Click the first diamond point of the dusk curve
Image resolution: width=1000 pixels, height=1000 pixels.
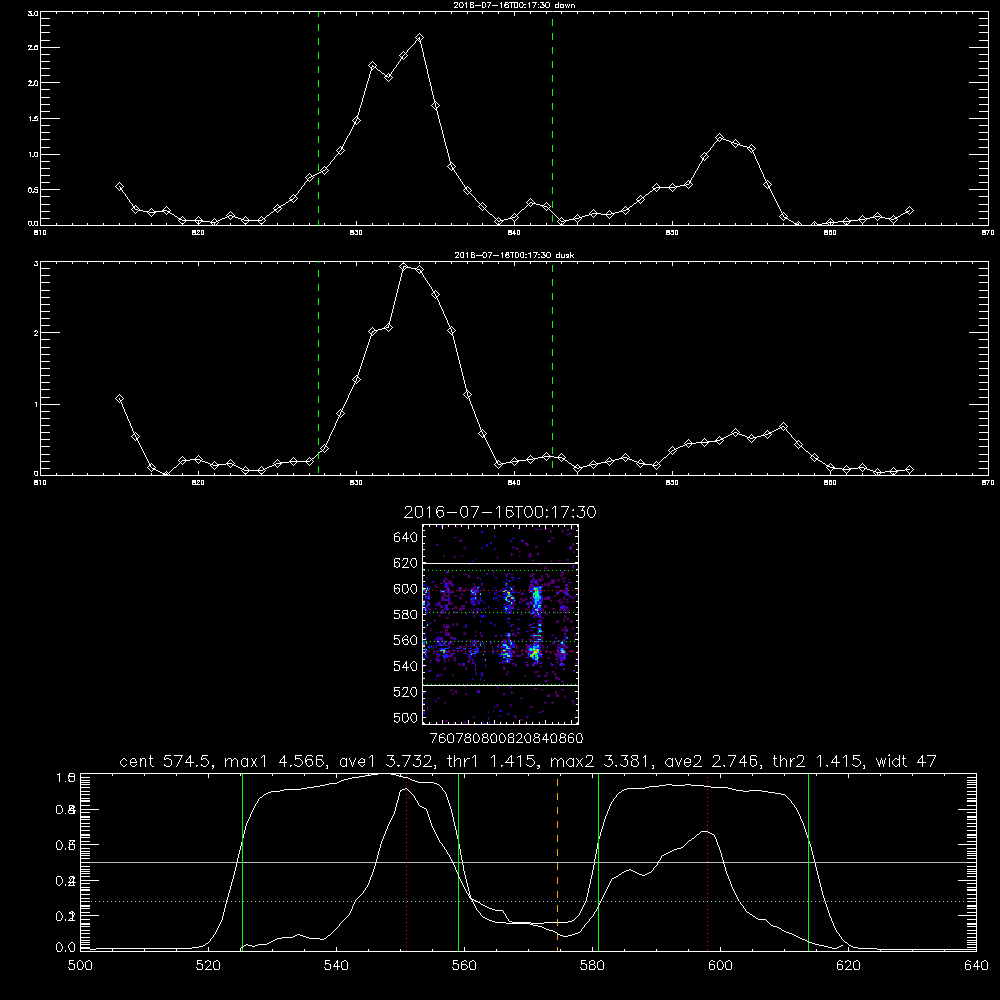(119, 399)
